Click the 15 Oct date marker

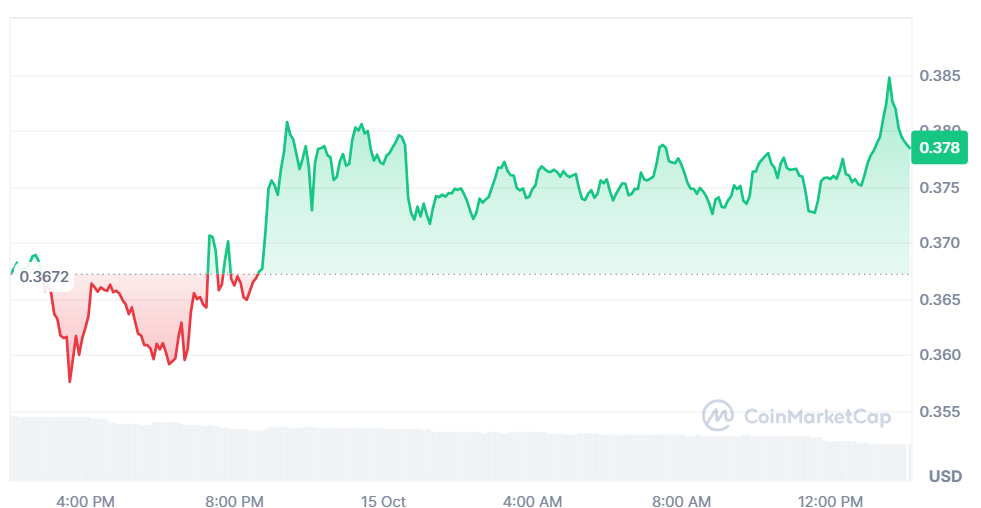click(x=381, y=500)
